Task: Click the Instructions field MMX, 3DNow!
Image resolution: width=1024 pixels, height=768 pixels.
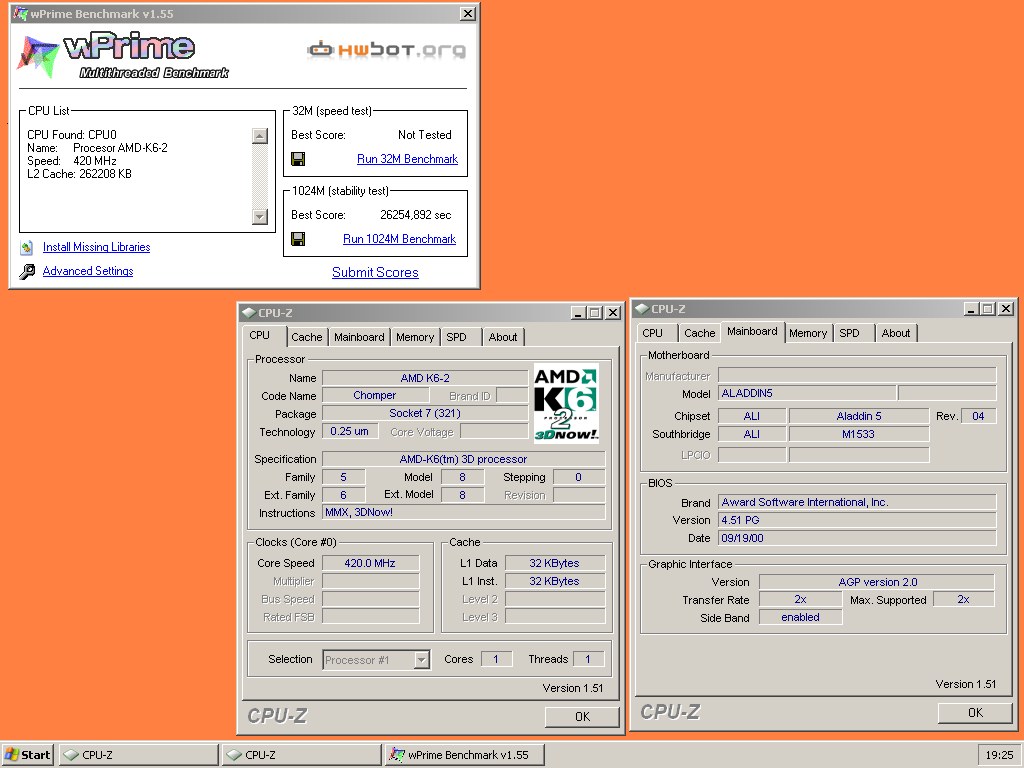Action: [464, 513]
